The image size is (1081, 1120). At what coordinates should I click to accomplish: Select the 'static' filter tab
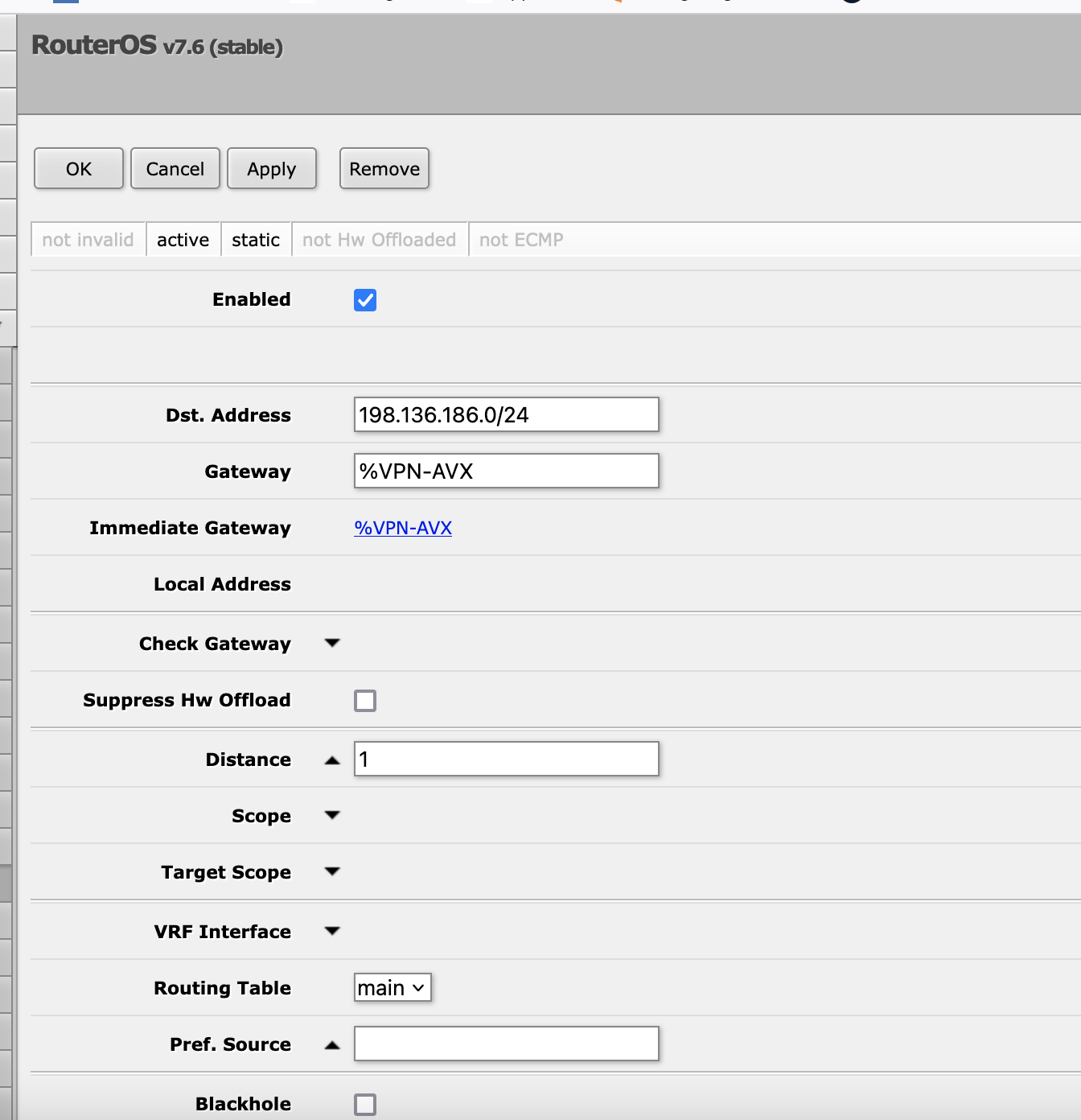click(256, 239)
